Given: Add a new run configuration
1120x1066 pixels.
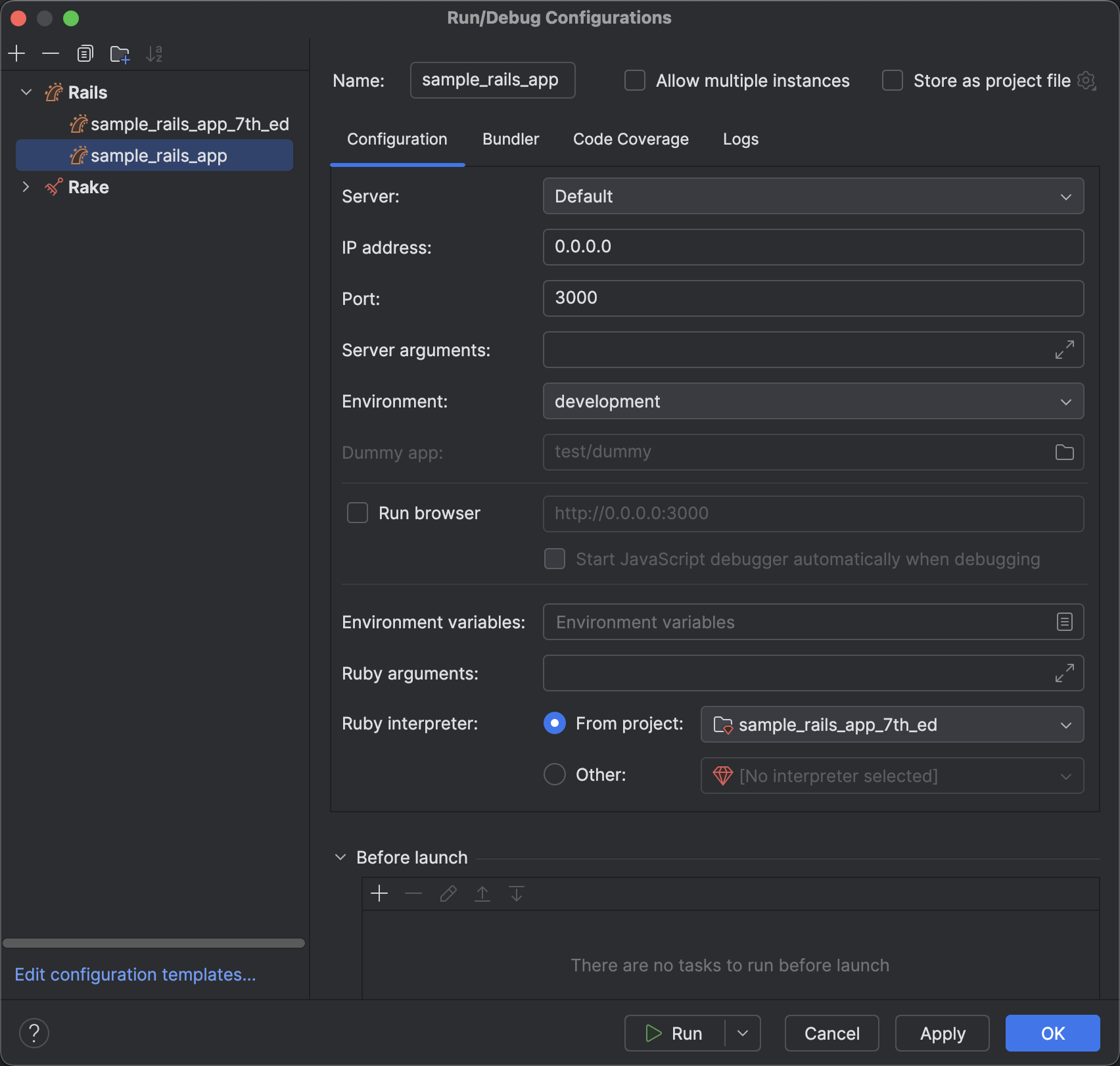Looking at the screenshot, I should (16, 53).
